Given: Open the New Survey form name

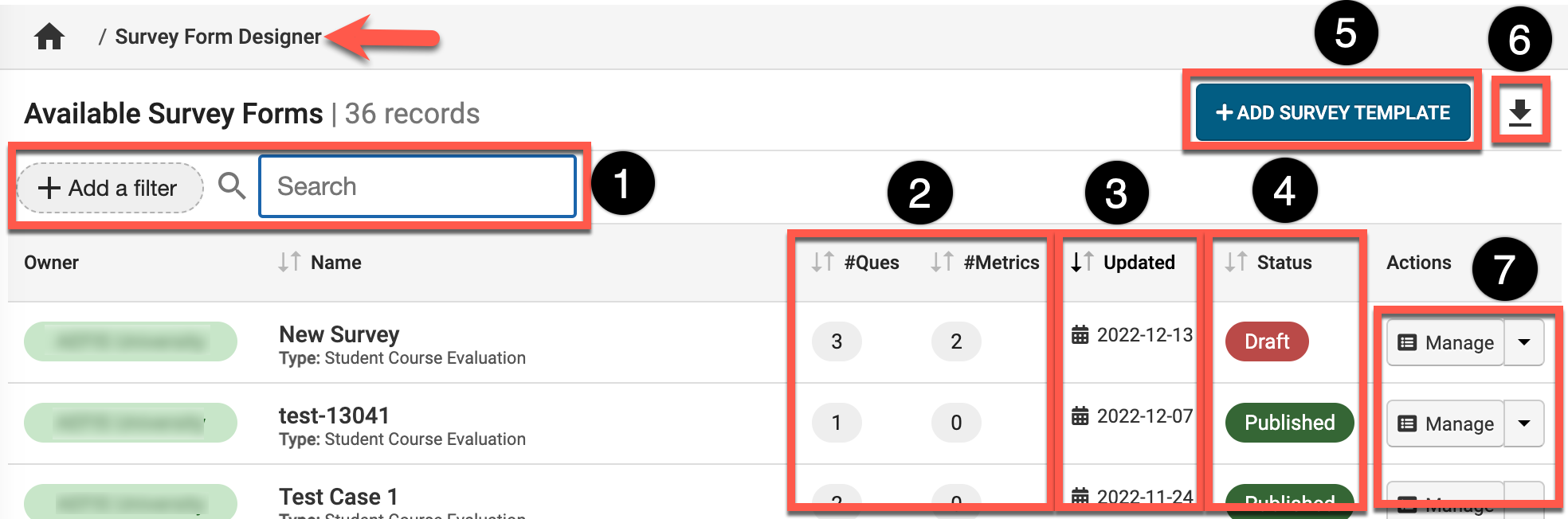Looking at the screenshot, I should [339, 334].
